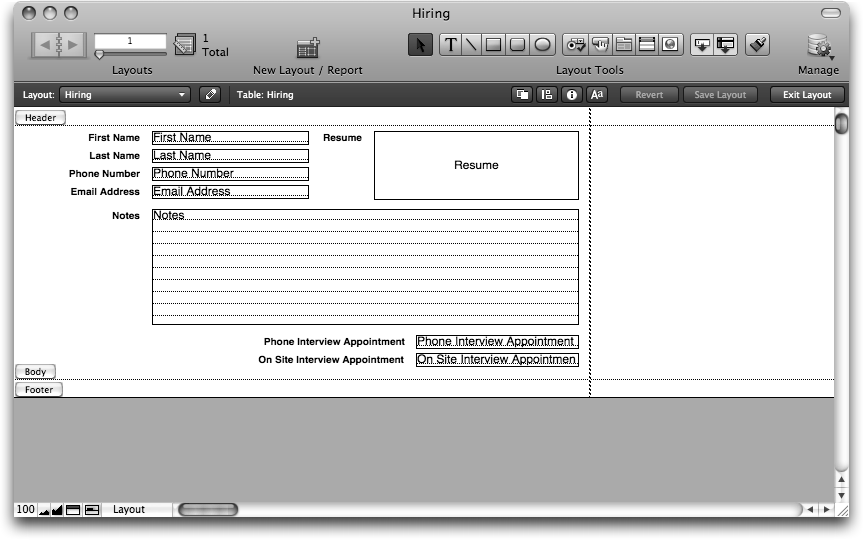Click the Header part tab
This screenshot has width=863, height=540.
[x=40, y=118]
